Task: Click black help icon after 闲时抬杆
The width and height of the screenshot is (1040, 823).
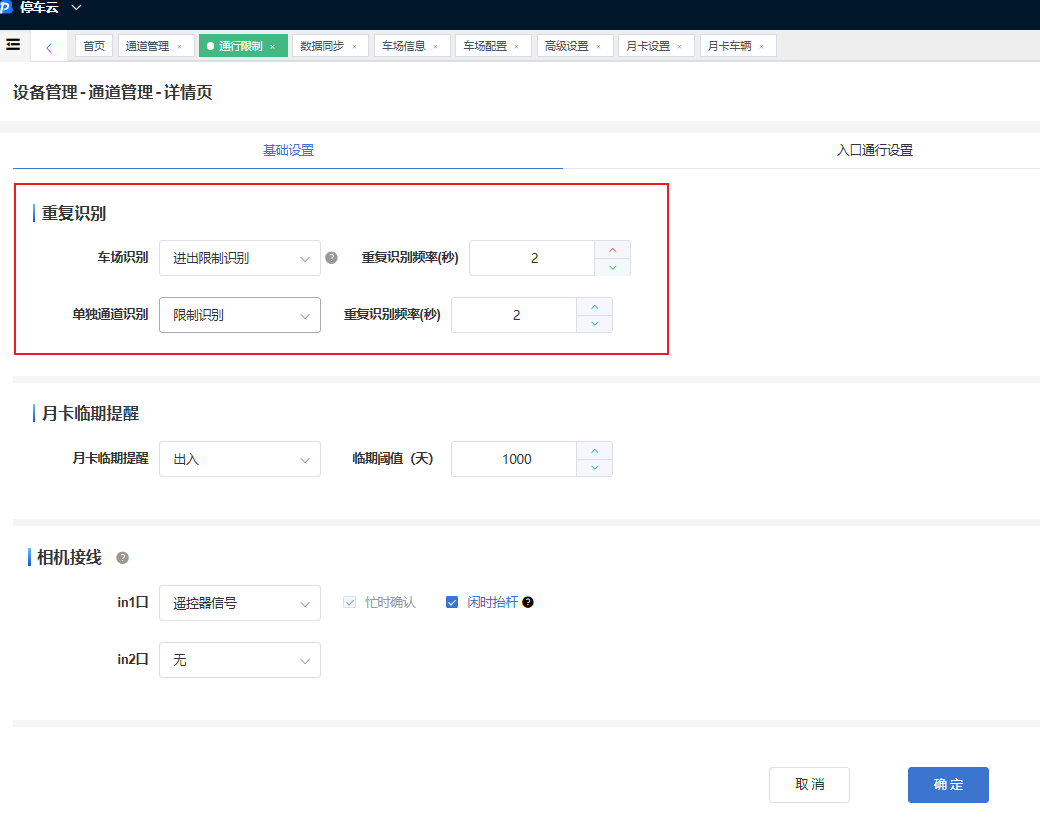Action: pos(528,602)
